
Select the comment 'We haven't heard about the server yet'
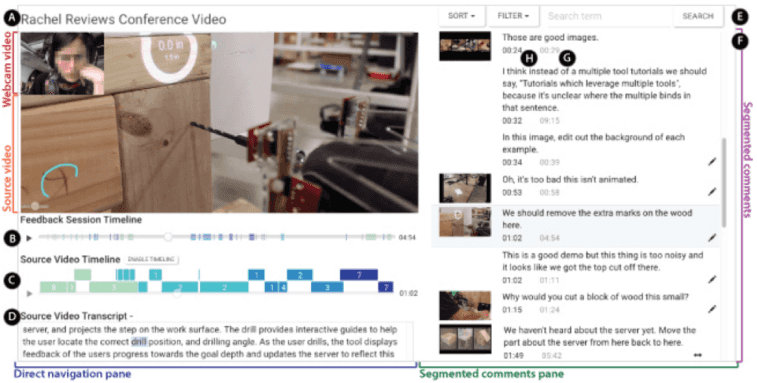pos(600,337)
